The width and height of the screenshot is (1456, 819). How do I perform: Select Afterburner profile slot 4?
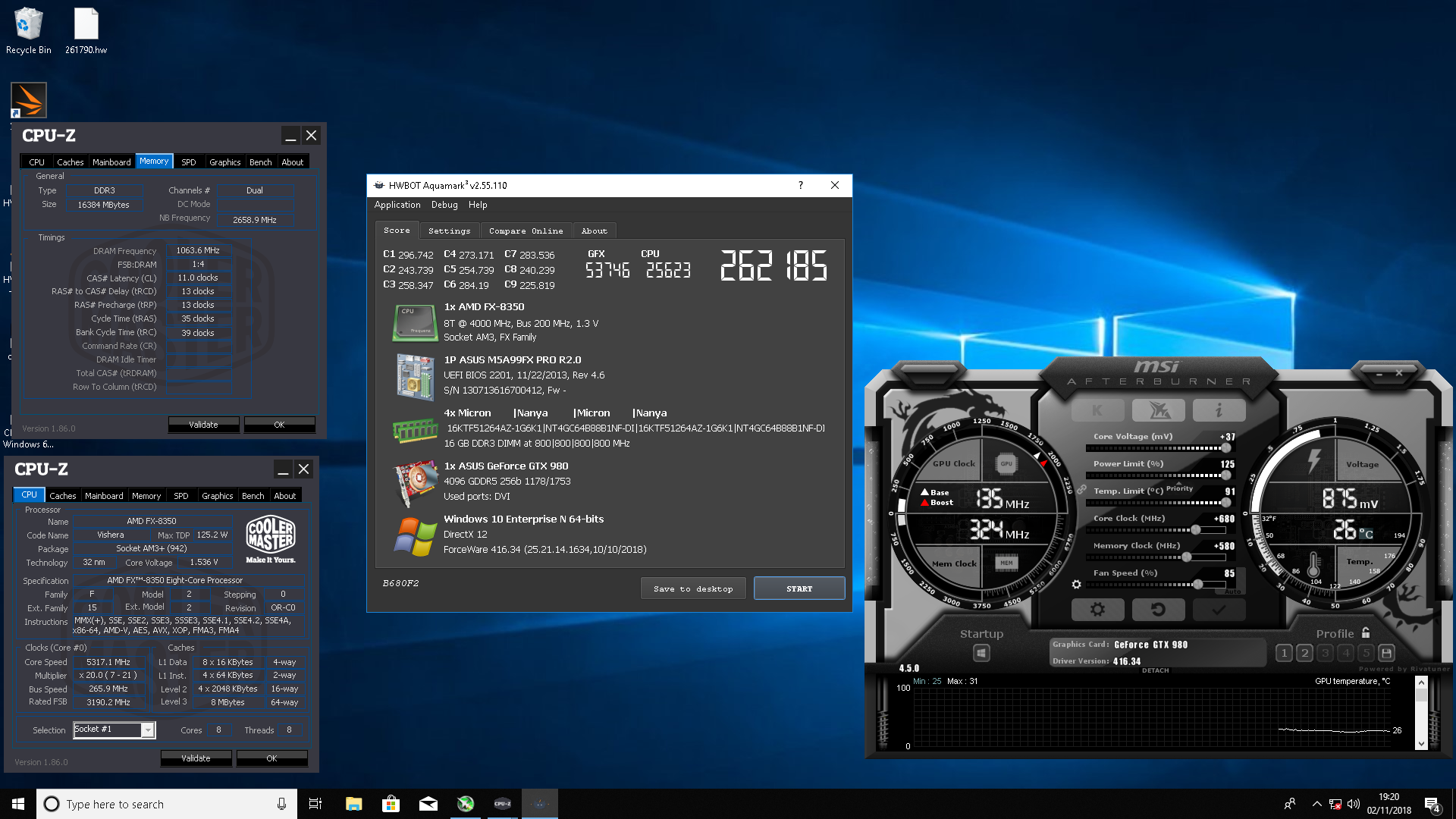(1345, 653)
